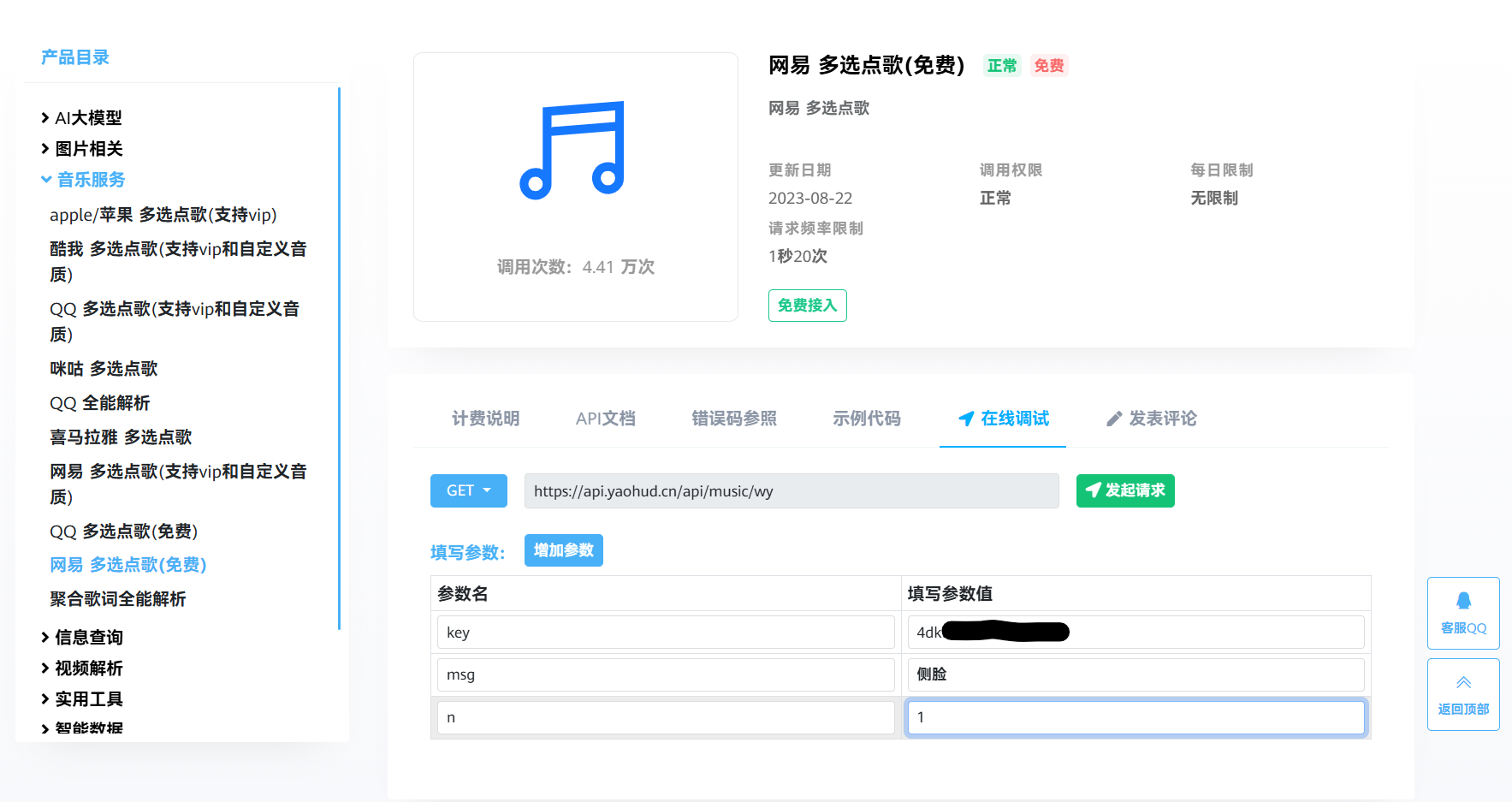Click the date 2023-08-22
This screenshot has height=802, width=1512.
tap(810, 199)
